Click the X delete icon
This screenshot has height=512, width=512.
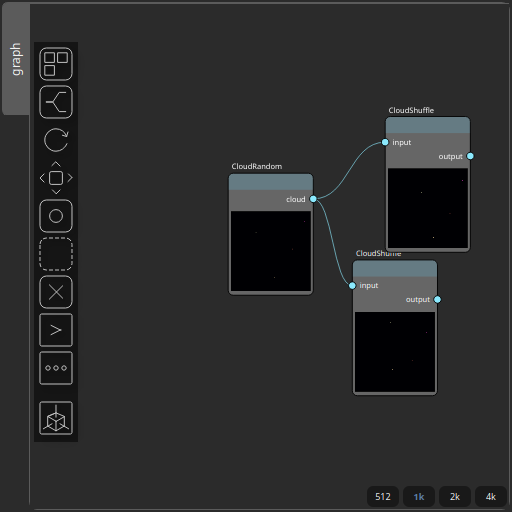[56, 292]
